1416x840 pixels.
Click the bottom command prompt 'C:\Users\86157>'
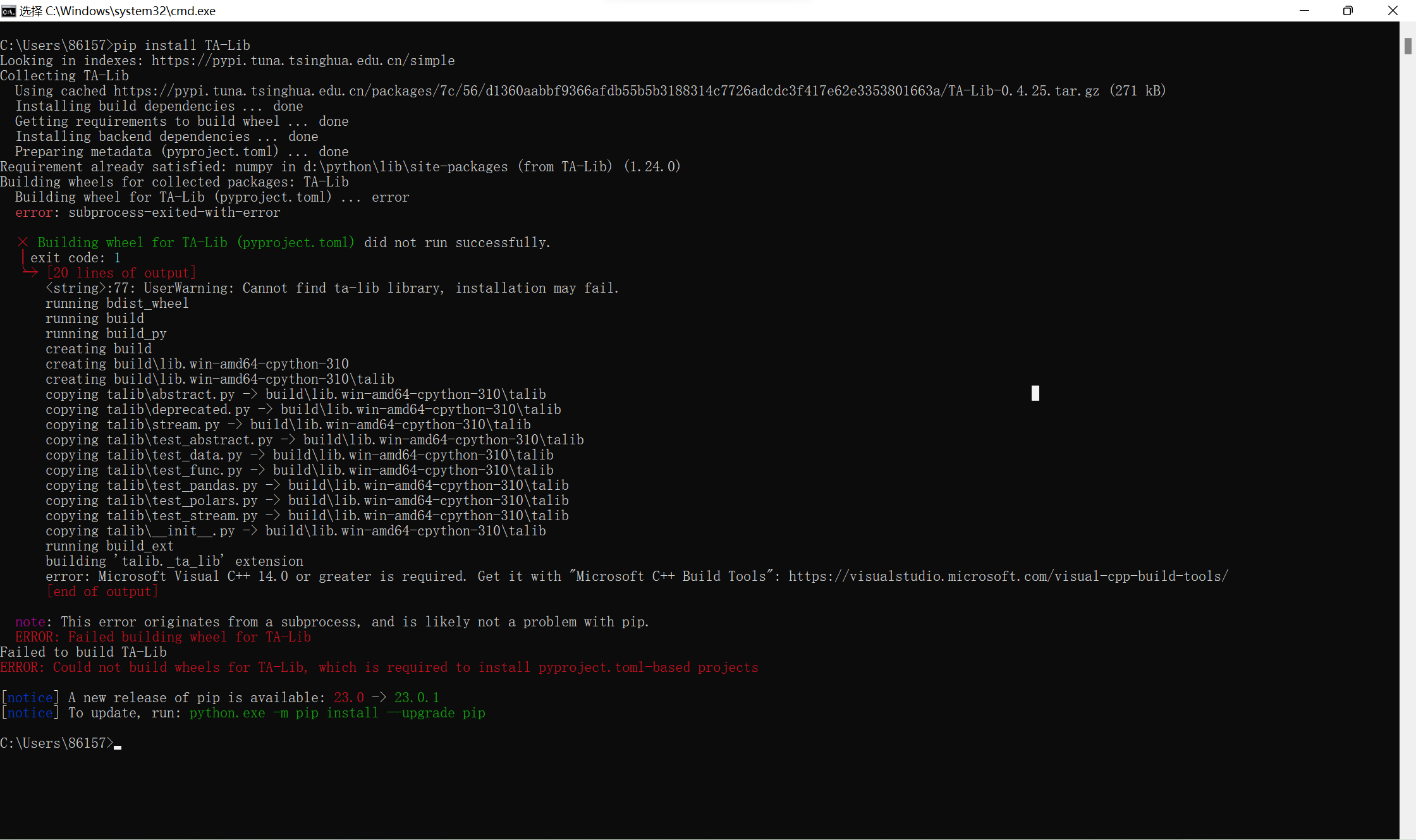57,743
